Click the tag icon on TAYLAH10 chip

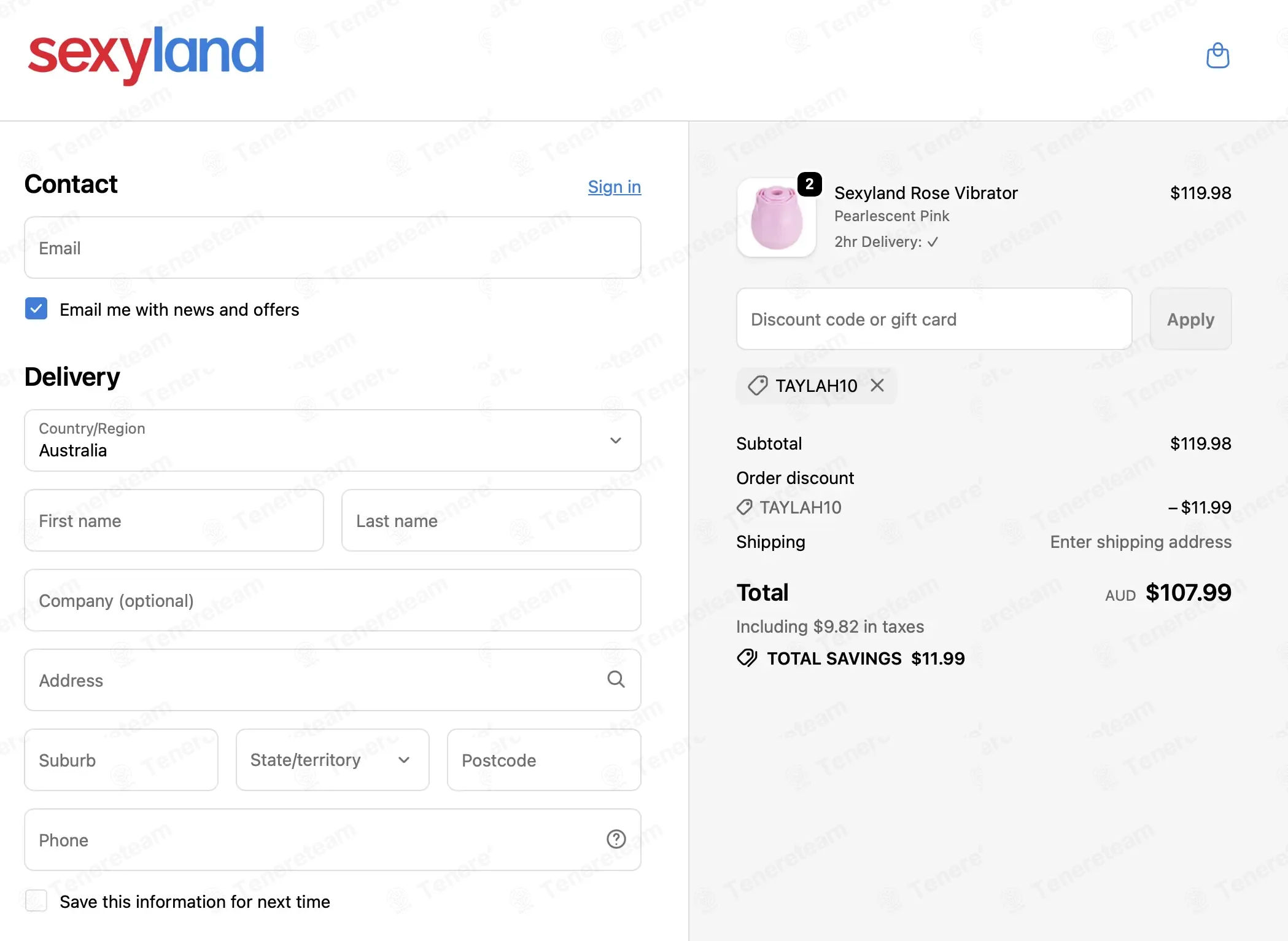[758, 386]
